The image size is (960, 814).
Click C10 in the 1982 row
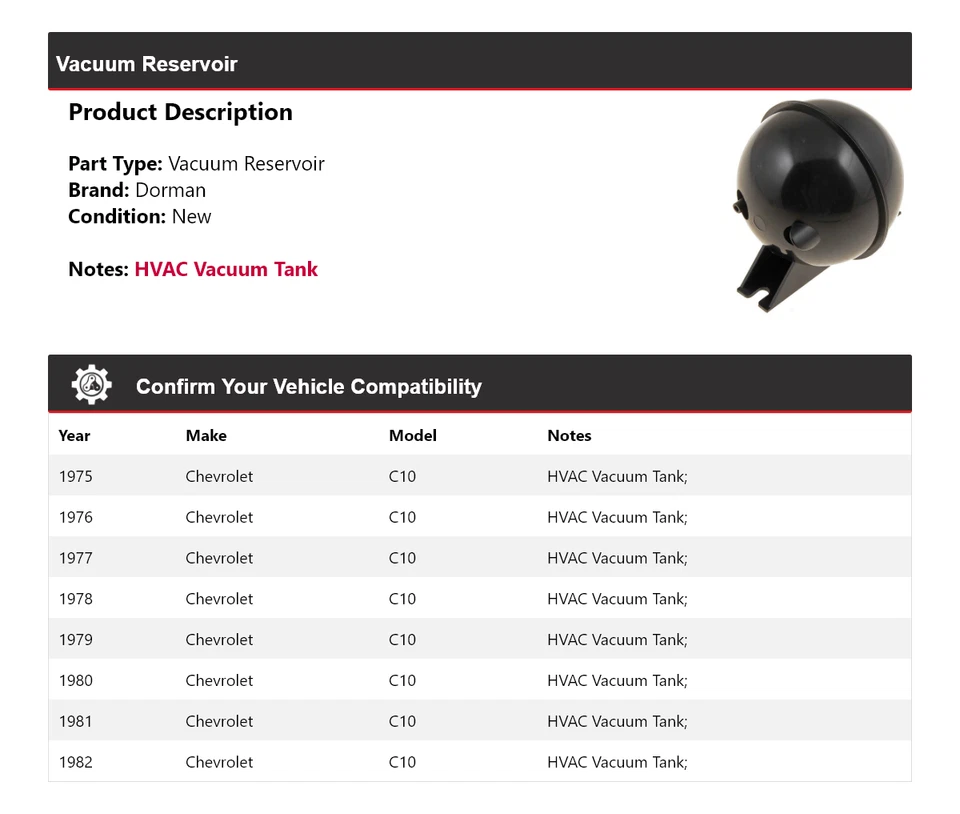coord(402,762)
